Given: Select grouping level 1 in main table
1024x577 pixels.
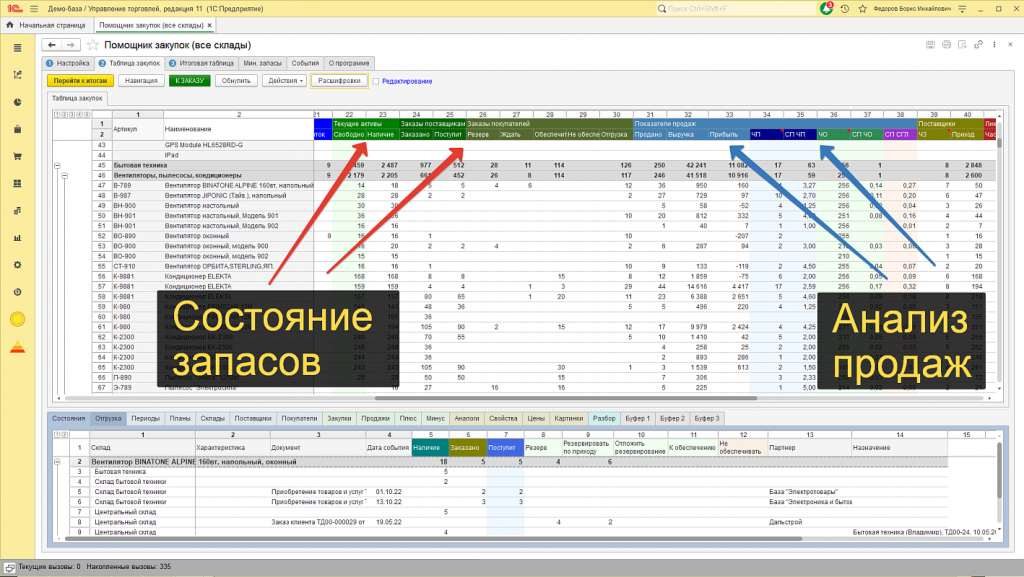Looking at the screenshot, I should click(x=57, y=114).
